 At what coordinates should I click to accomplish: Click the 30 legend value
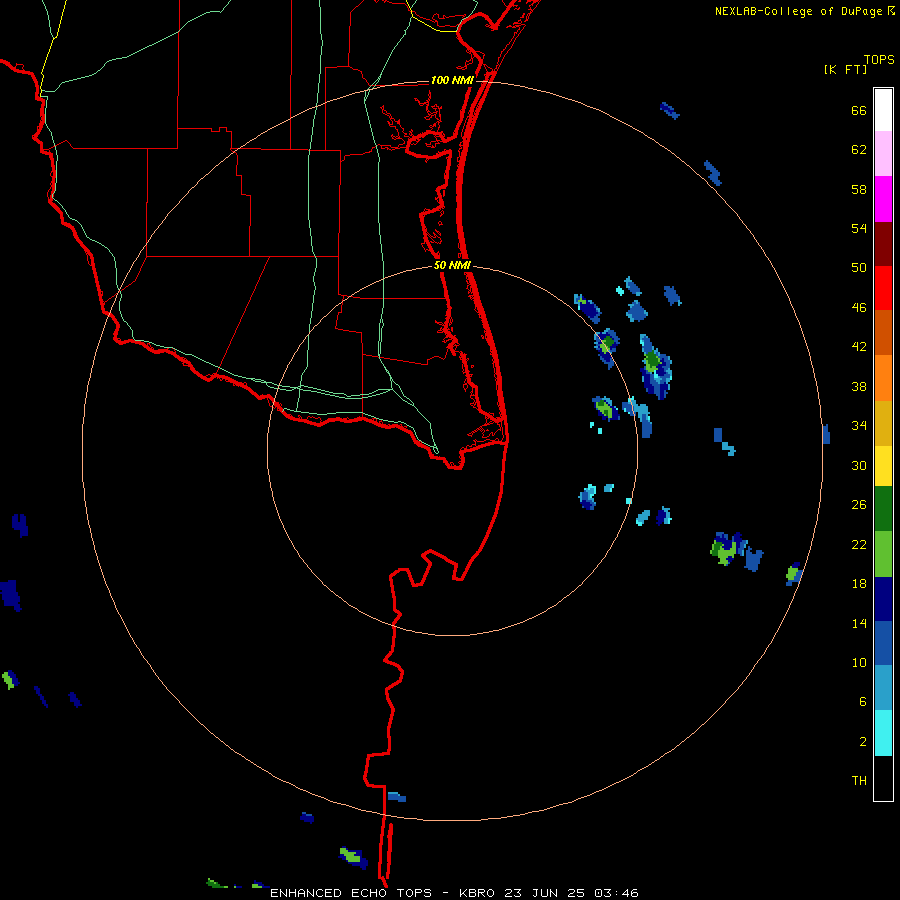click(x=859, y=465)
